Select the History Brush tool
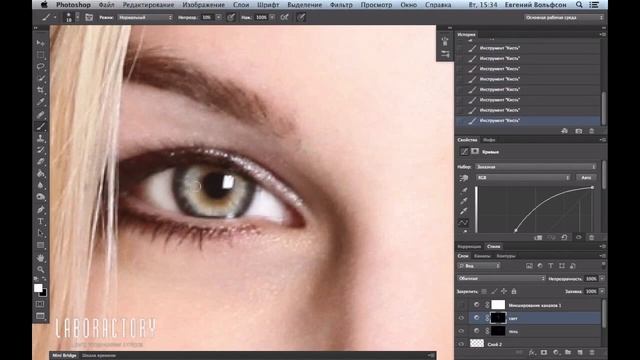Screen dimensions: 640x360 pos(40,150)
